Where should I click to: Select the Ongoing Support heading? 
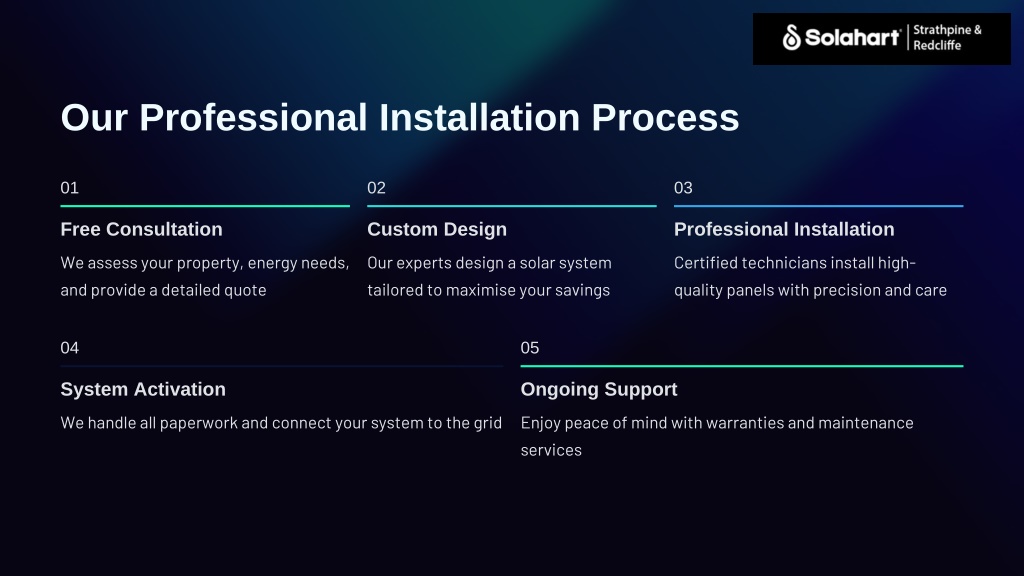pos(599,389)
